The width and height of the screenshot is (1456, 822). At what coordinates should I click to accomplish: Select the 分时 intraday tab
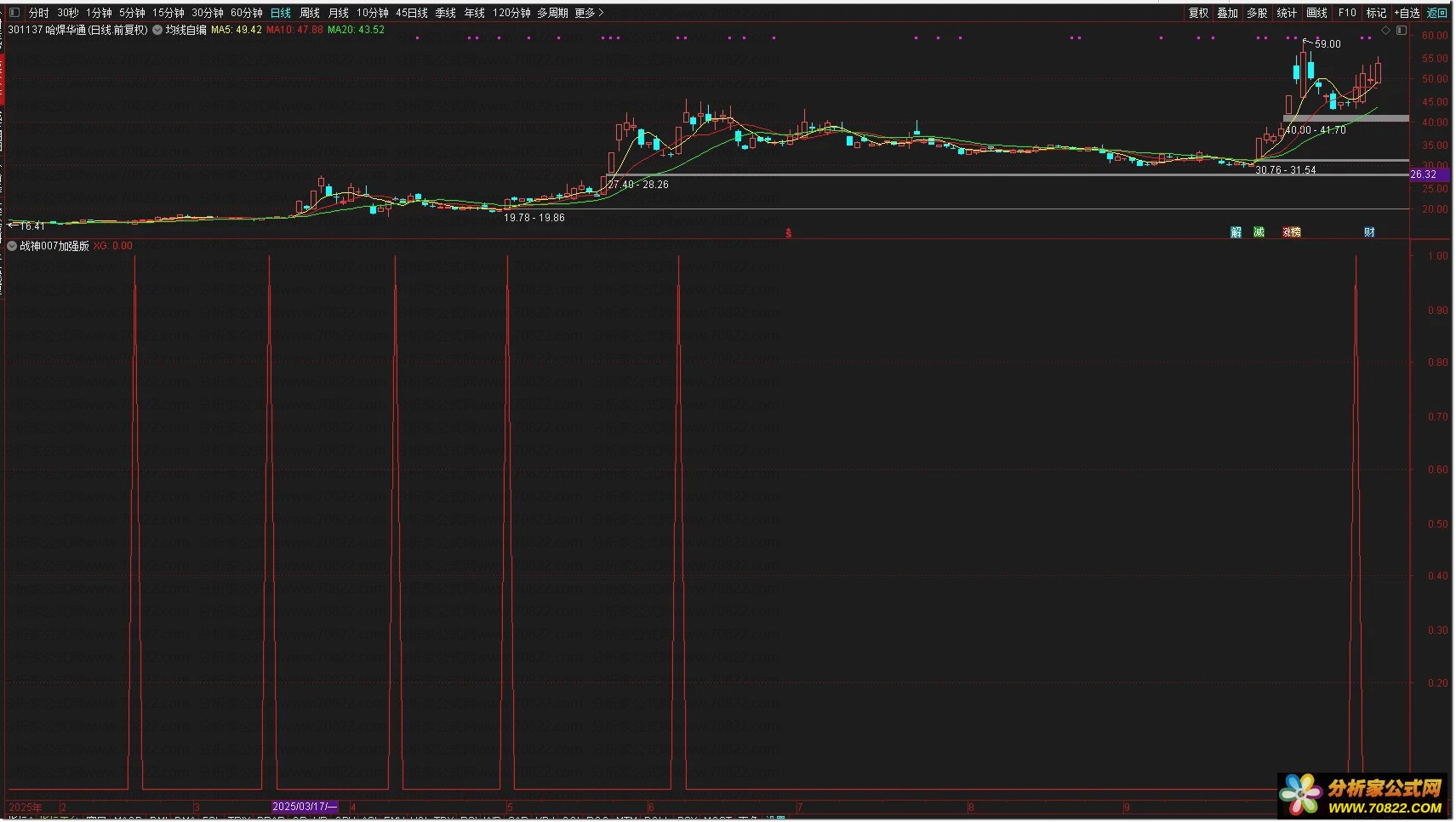[x=39, y=13]
